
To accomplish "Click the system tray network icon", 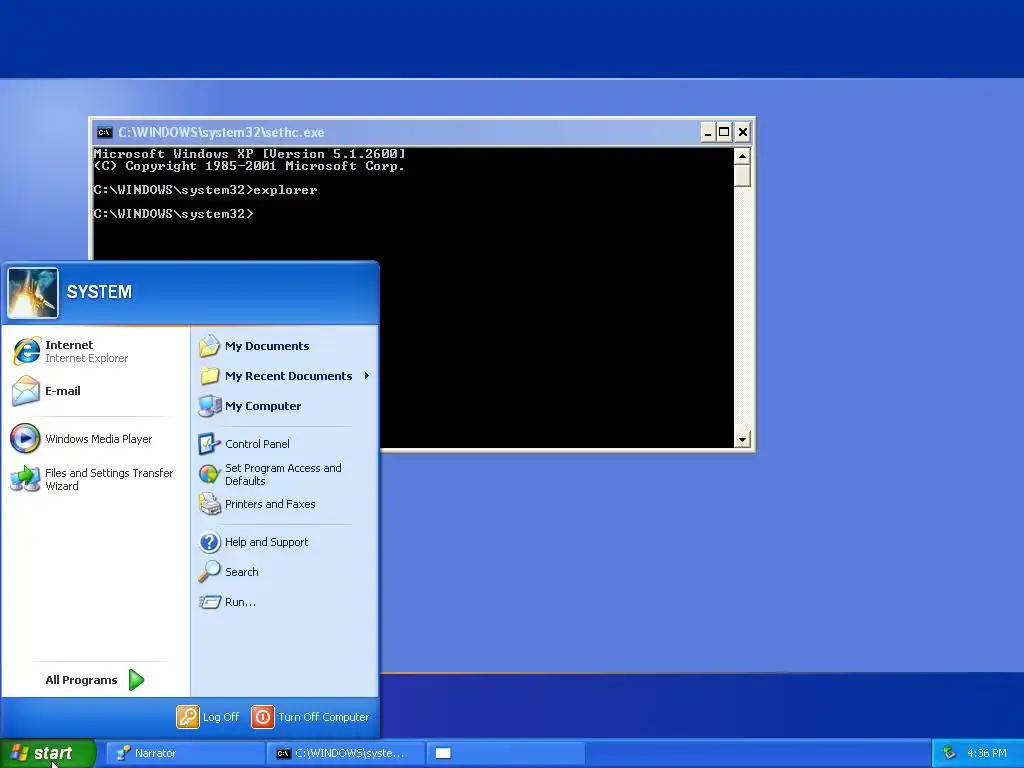I will tap(949, 754).
